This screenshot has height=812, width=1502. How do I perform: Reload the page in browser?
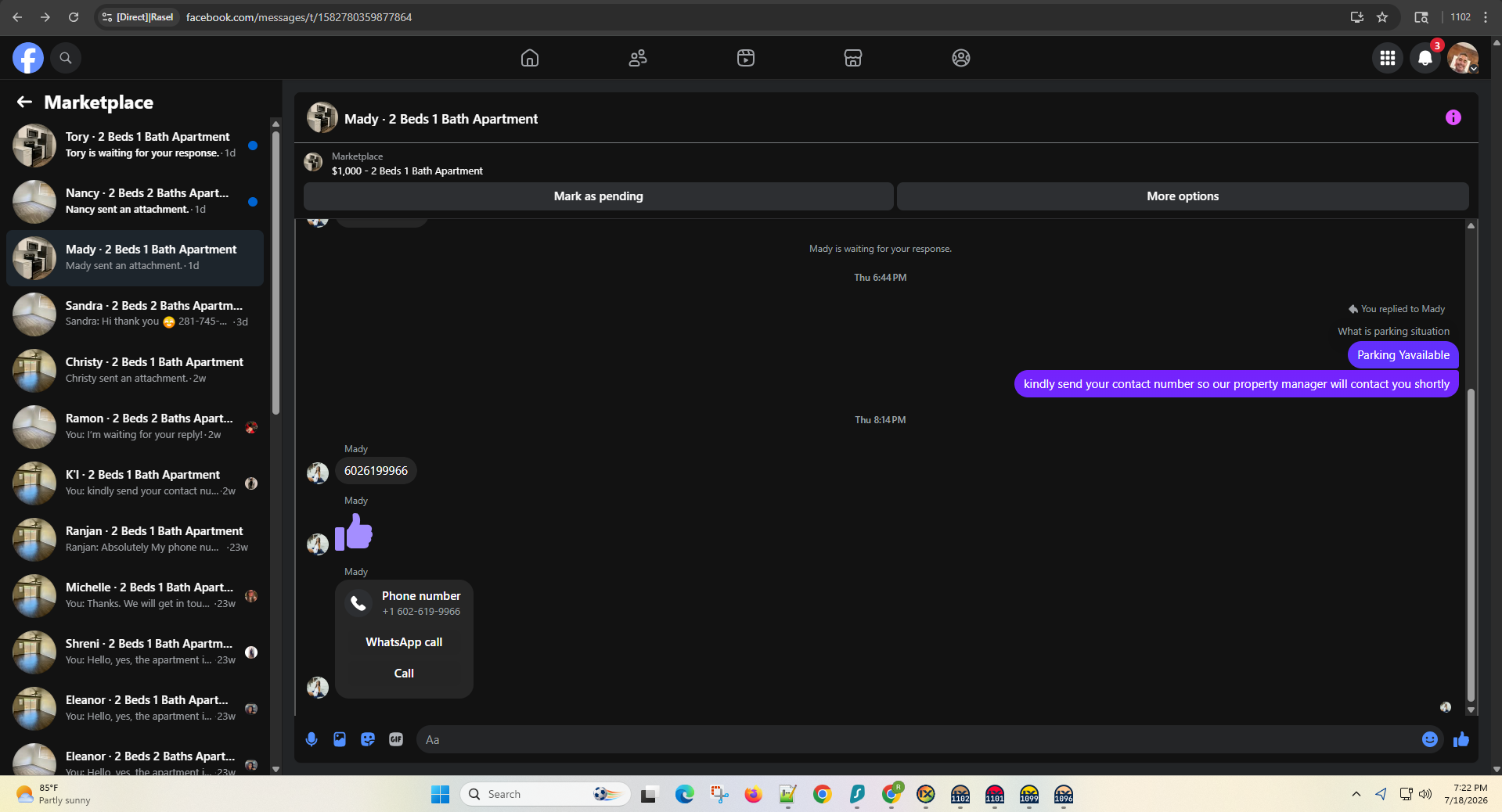tap(74, 17)
